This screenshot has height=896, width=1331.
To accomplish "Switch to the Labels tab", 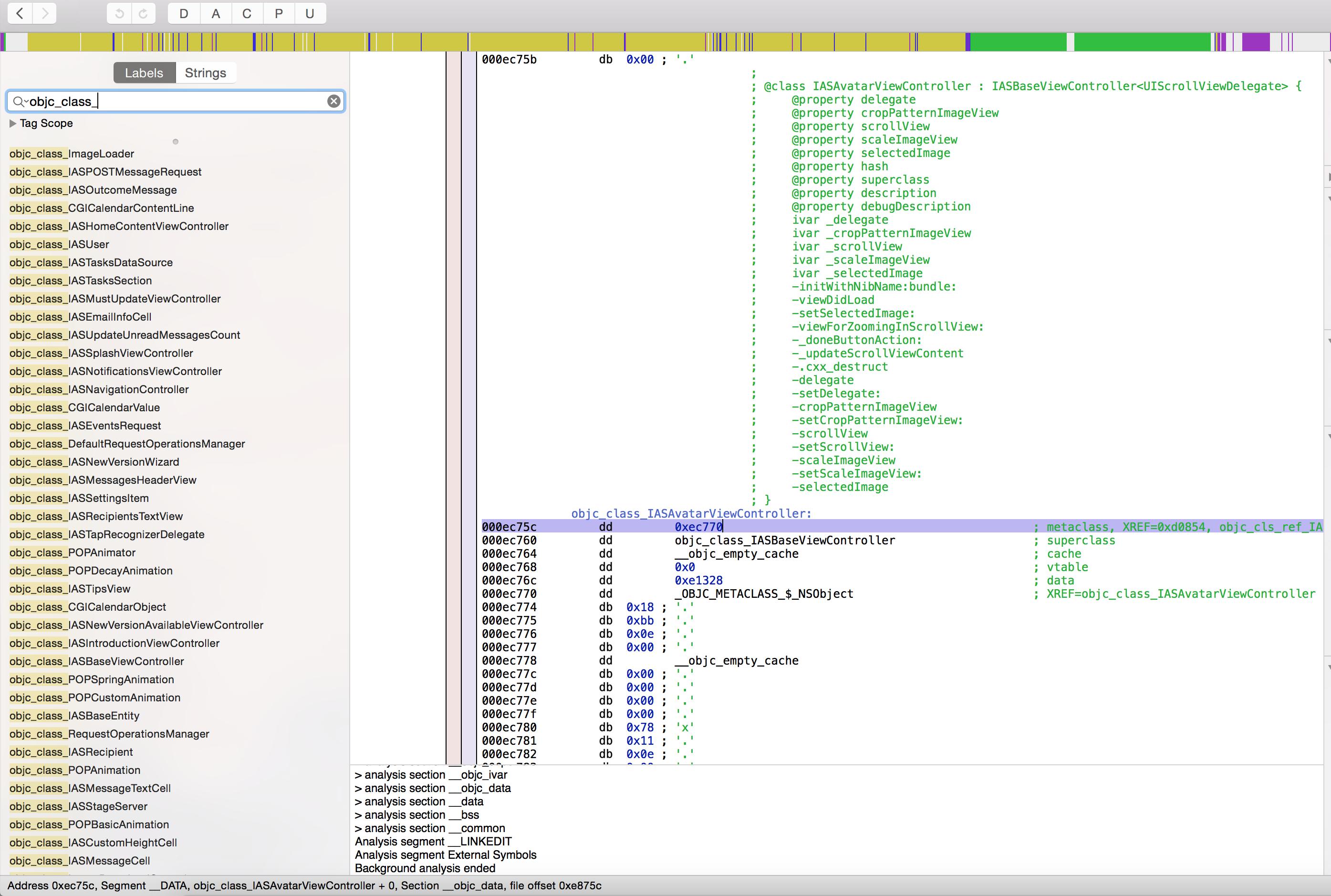I will [144, 71].
